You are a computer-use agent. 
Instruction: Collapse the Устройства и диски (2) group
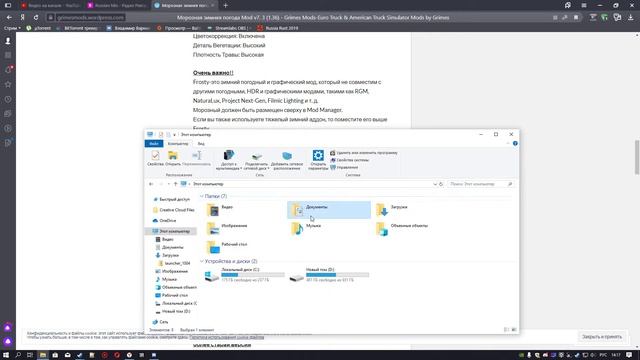(202, 261)
